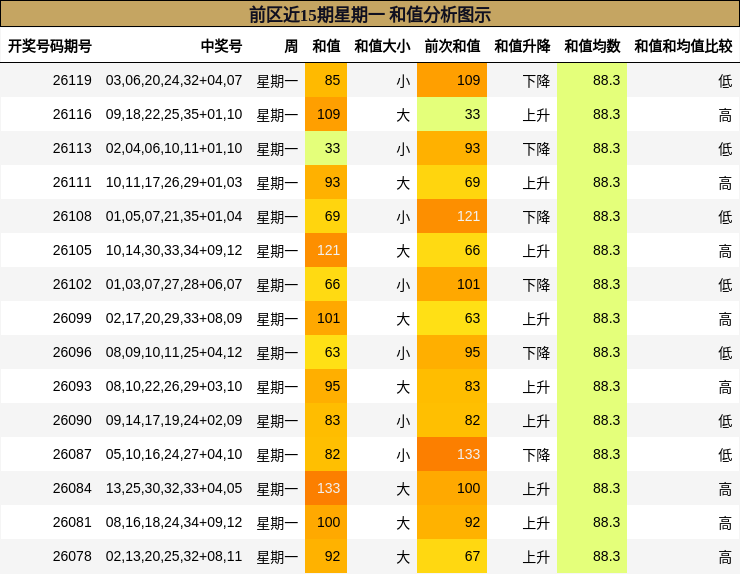
Task: Select issue number 26108
Action: 72,216
